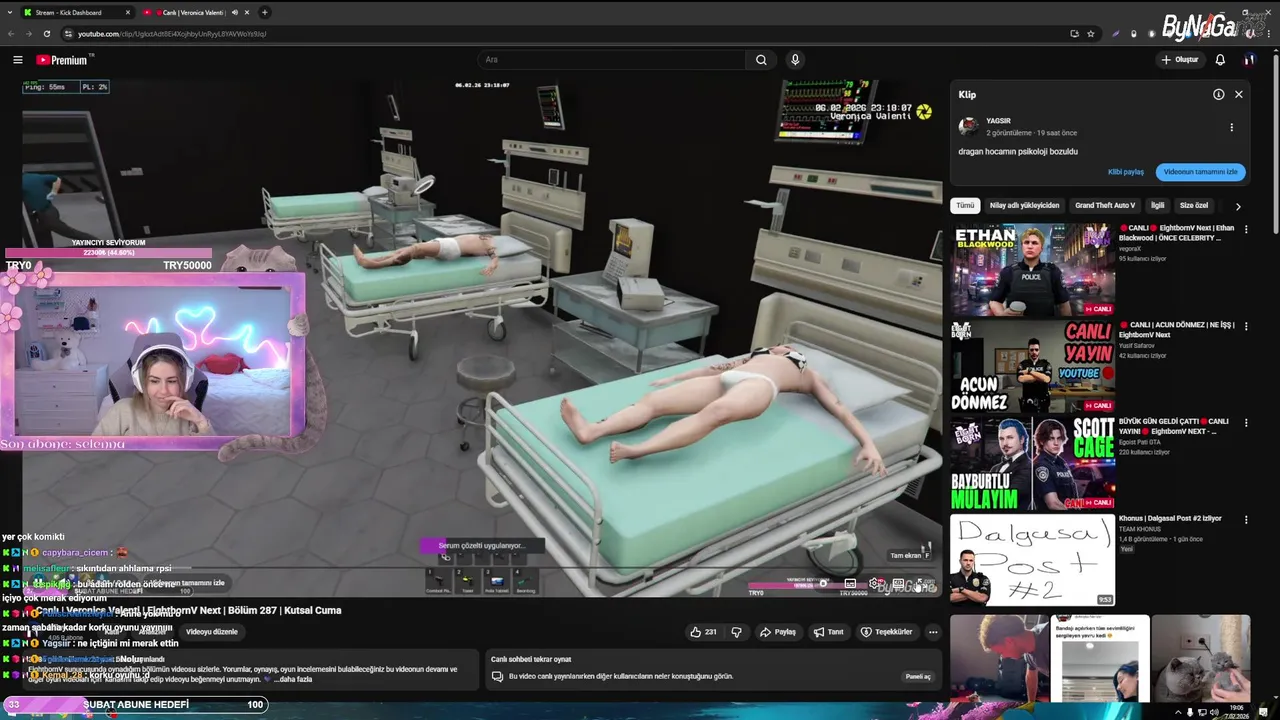Image resolution: width=1280 pixels, height=720 pixels.
Task: Open the Ethan Blackwood live video thumbnail
Action: (x=1033, y=269)
